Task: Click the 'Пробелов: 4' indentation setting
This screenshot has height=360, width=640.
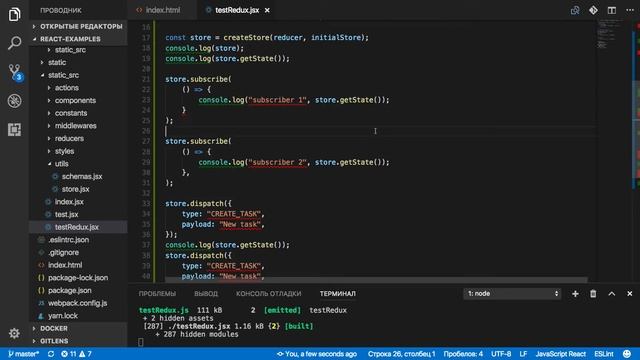Action: (x=463, y=354)
